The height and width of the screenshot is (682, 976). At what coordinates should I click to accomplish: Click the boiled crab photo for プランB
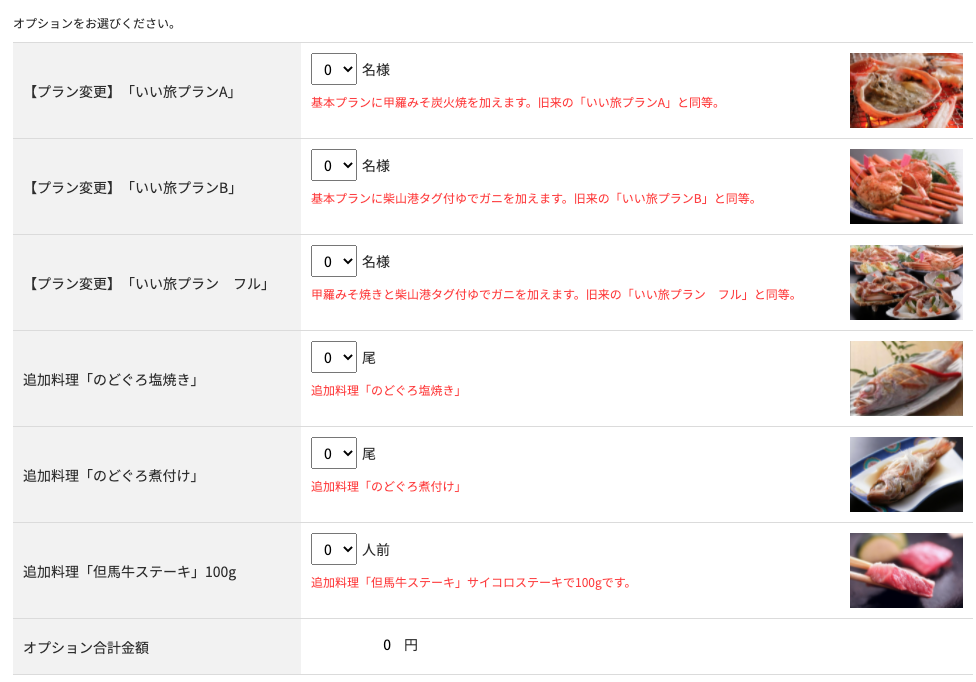(906, 186)
